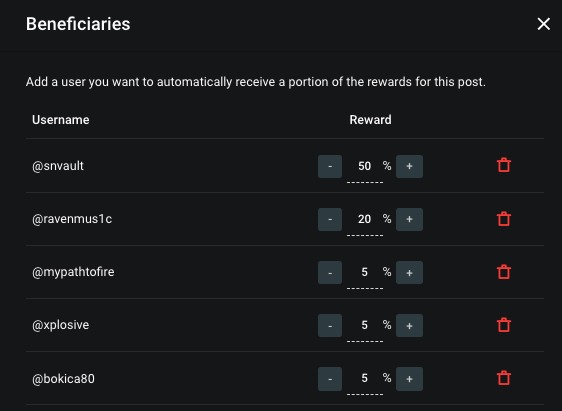This screenshot has height=411, width=562.
Task: Raise the @bokica80 reward with plus
Action: pos(409,379)
